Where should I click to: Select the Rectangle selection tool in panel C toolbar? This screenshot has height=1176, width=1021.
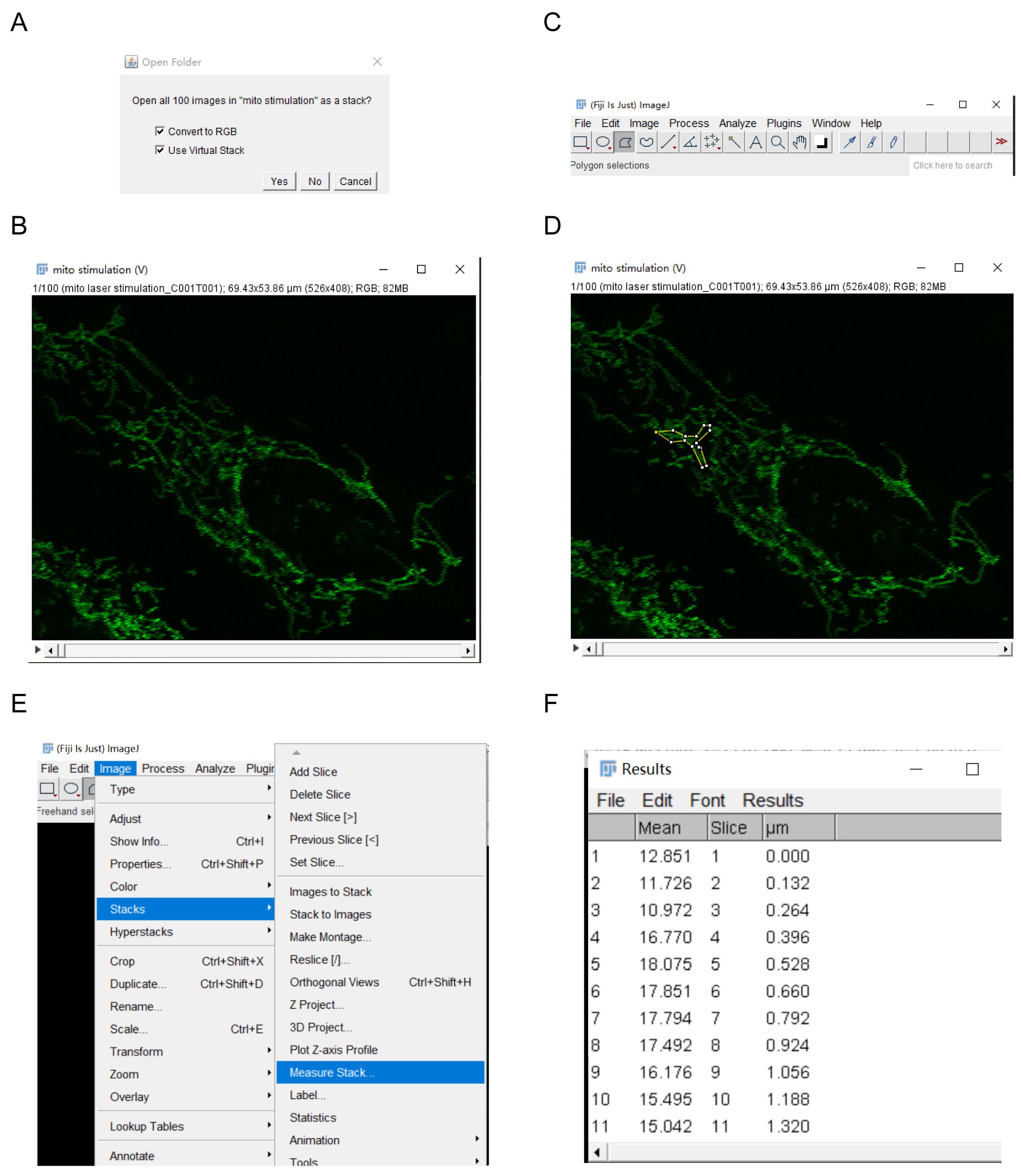581,142
